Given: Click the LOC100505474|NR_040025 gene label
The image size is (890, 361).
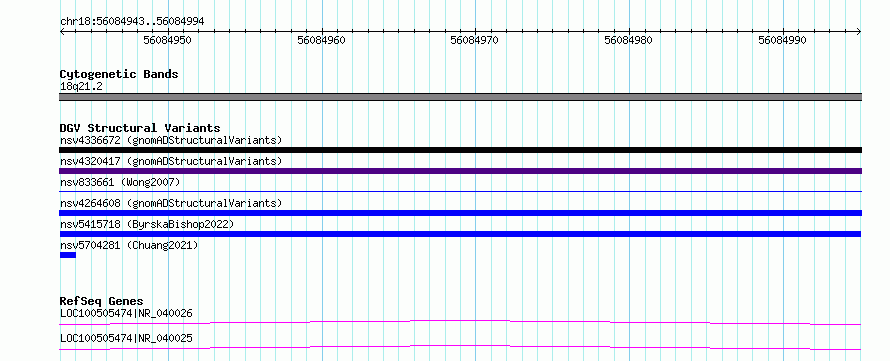Looking at the screenshot, I should tap(126, 338).
